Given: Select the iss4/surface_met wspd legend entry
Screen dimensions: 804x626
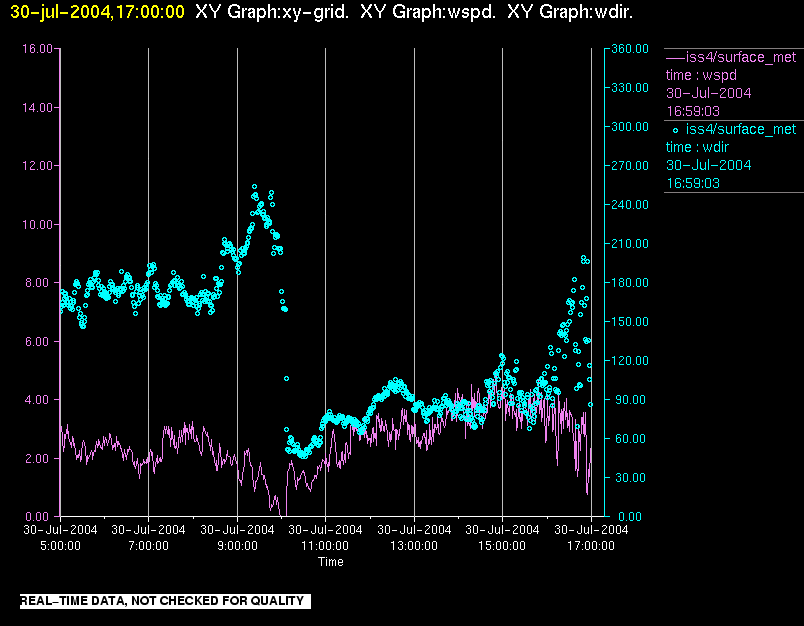Looking at the screenshot, I should click(732, 84).
